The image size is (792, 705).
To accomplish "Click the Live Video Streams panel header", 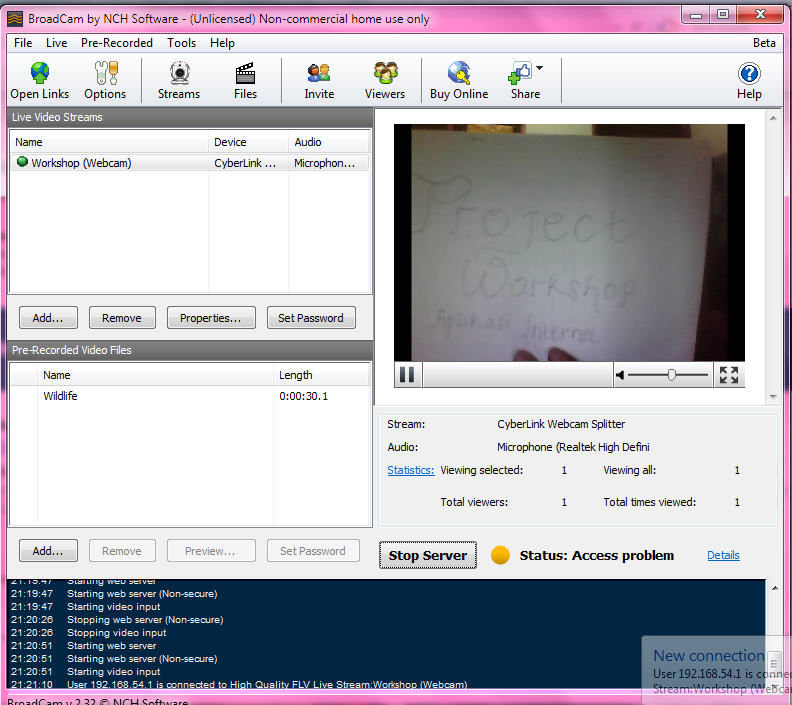I will [x=190, y=117].
